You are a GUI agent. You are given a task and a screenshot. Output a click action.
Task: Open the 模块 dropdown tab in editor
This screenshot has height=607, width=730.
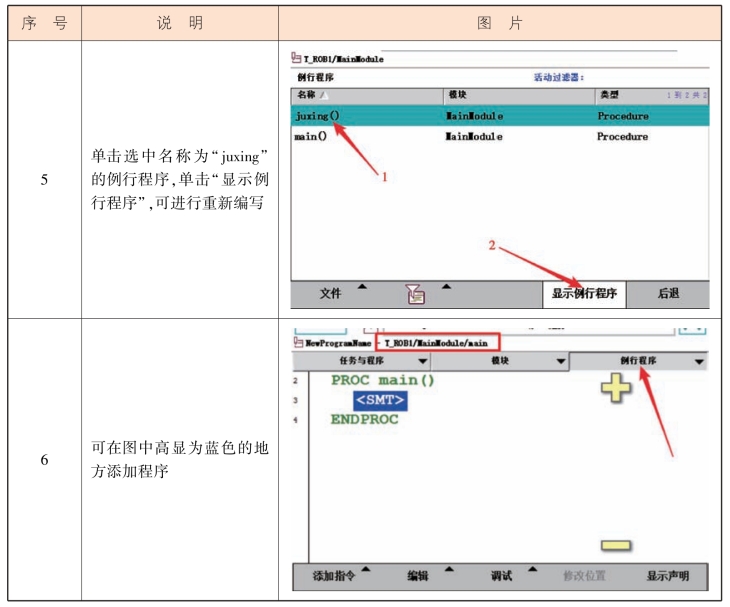coord(500,361)
